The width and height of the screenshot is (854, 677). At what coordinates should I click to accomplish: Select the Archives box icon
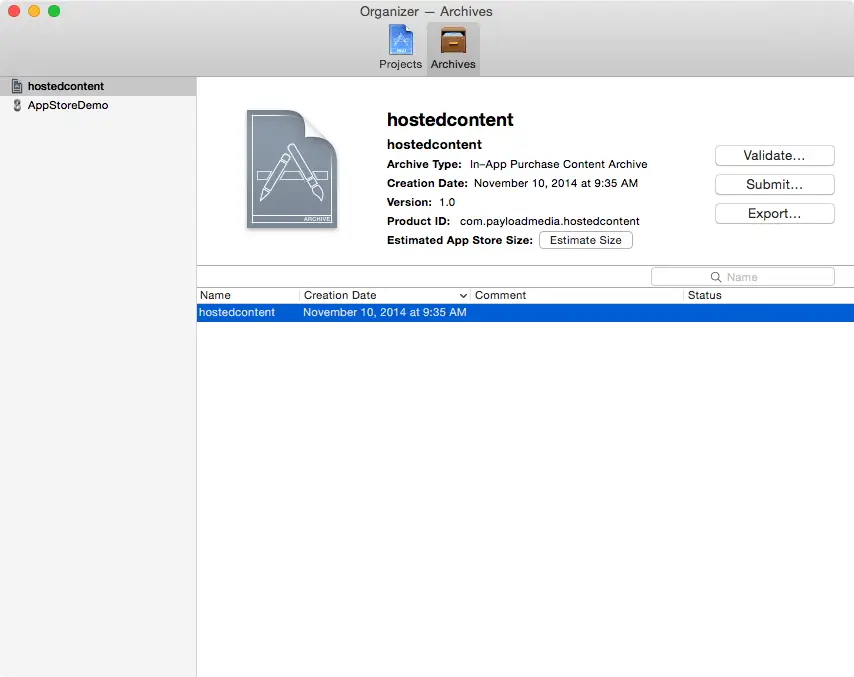coord(453,42)
